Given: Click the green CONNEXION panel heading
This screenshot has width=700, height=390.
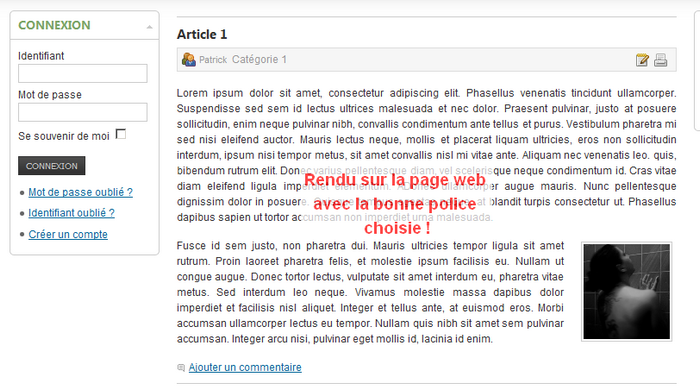Looking at the screenshot, I should [54, 25].
